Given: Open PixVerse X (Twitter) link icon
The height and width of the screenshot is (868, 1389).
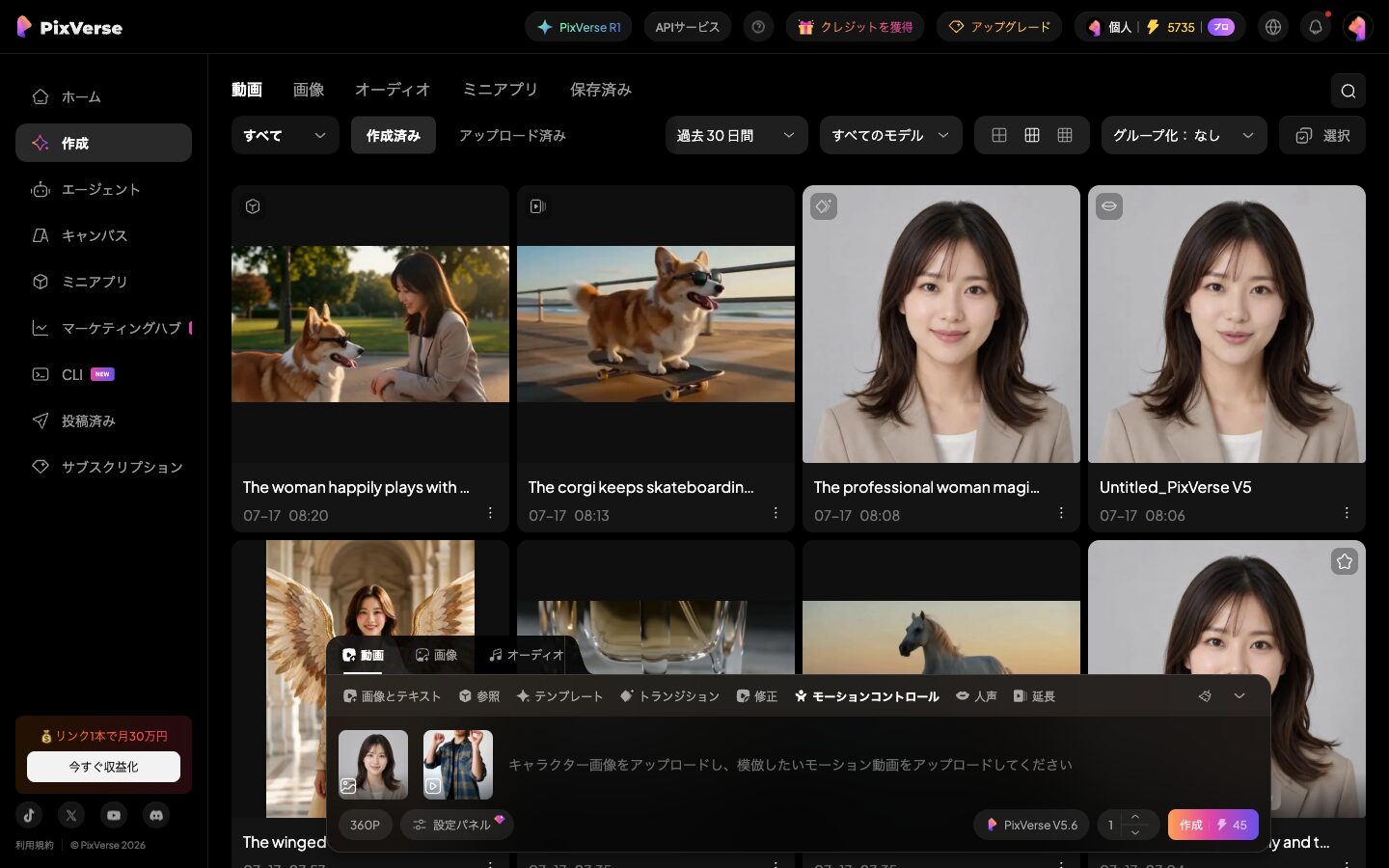Looking at the screenshot, I should 71,815.
